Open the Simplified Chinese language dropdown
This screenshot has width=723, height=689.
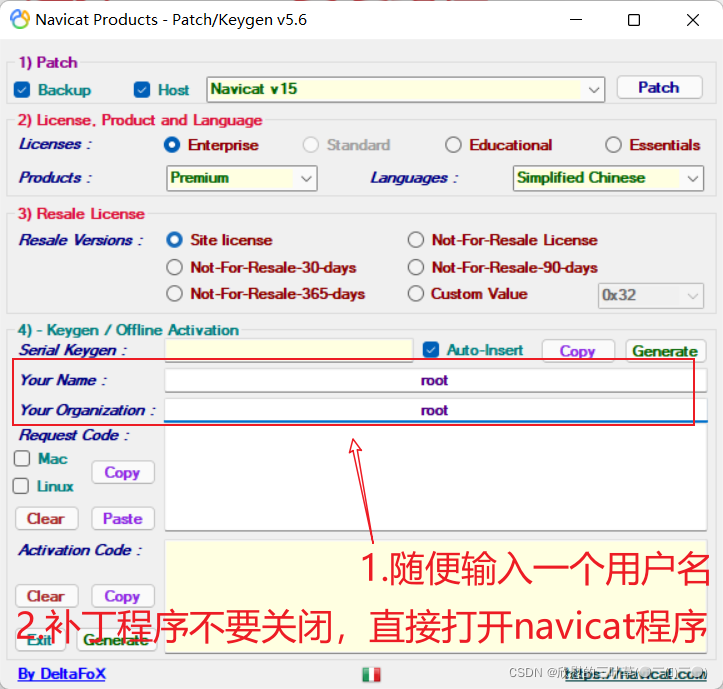(608, 178)
